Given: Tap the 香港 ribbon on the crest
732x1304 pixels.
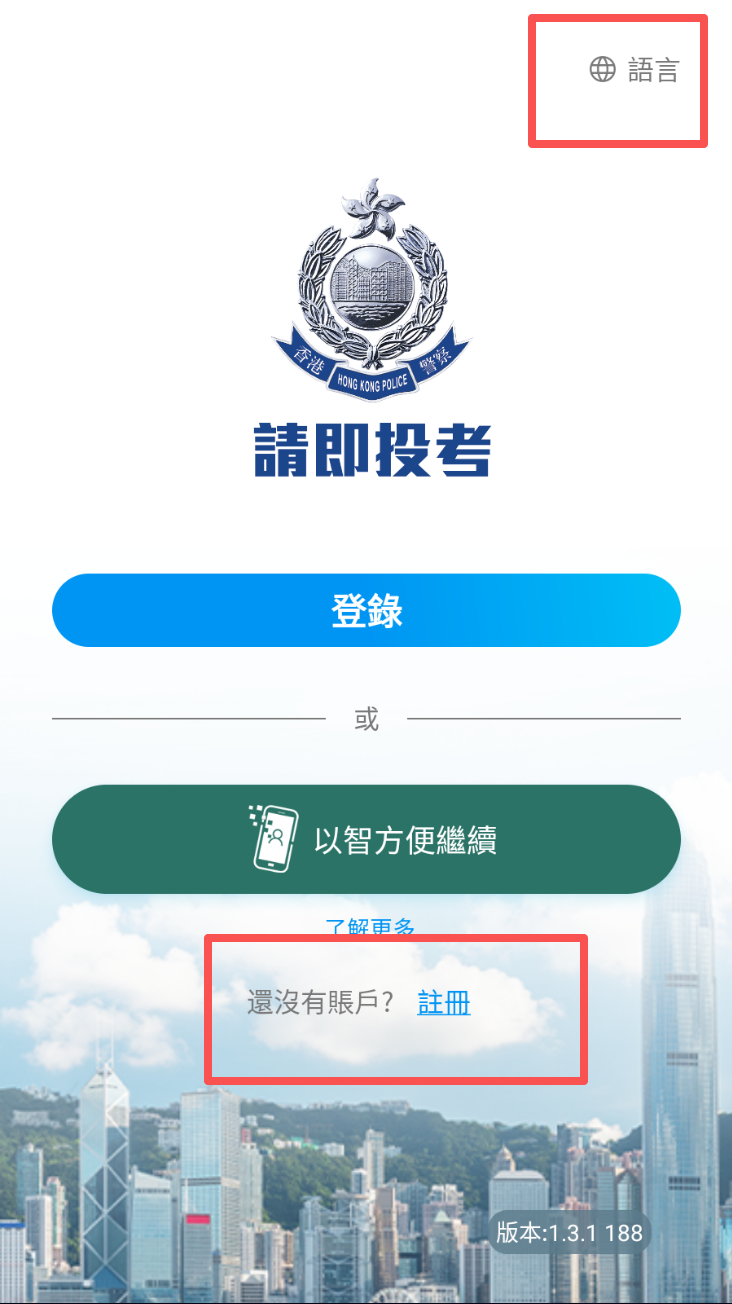Looking at the screenshot, I should pos(303,361).
